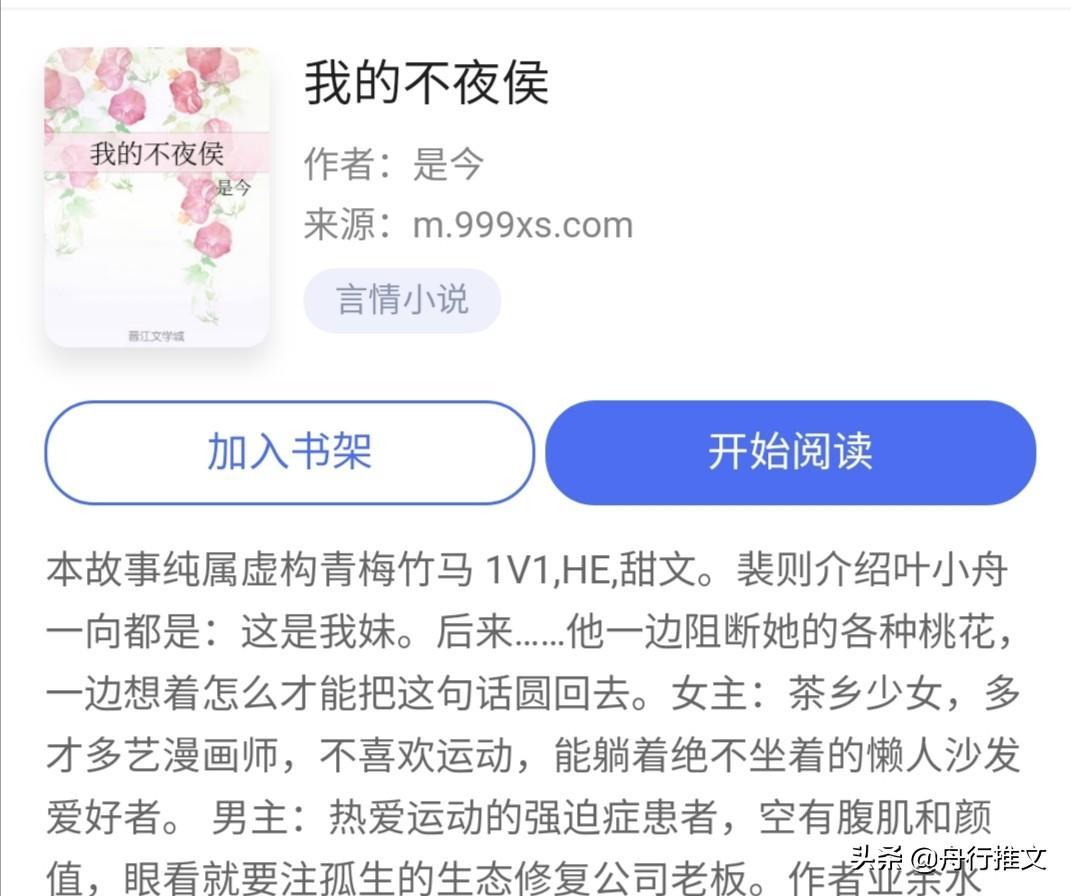
Task: Tap the 开始阅读 button
Action: (x=790, y=452)
